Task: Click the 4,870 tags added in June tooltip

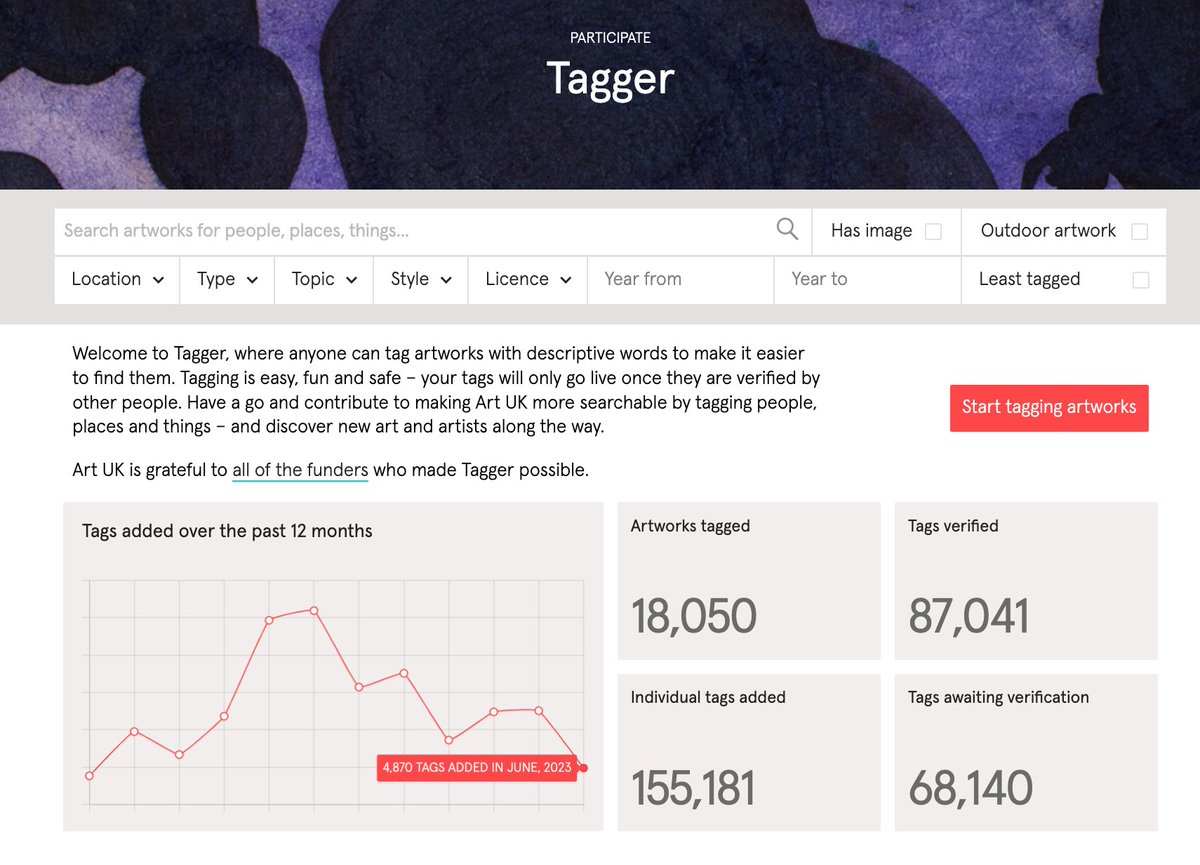Action: pyautogui.click(x=477, y=768)
